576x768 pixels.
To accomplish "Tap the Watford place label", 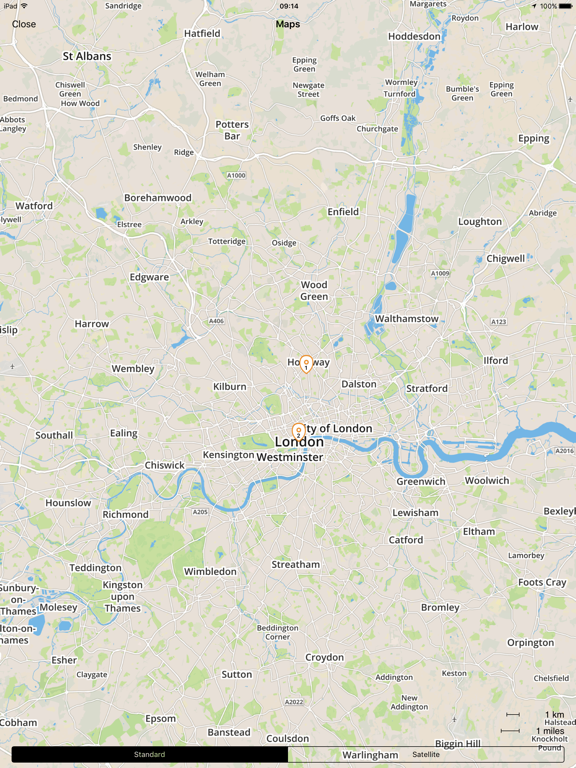I will click(34, 206).
